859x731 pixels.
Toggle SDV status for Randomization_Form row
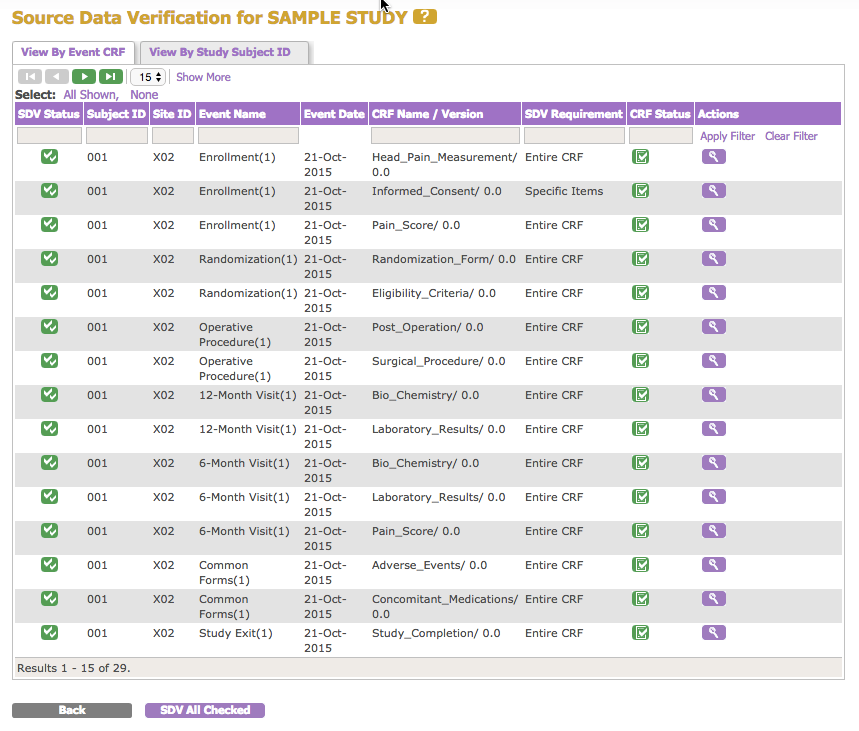(x=49, y=259)
